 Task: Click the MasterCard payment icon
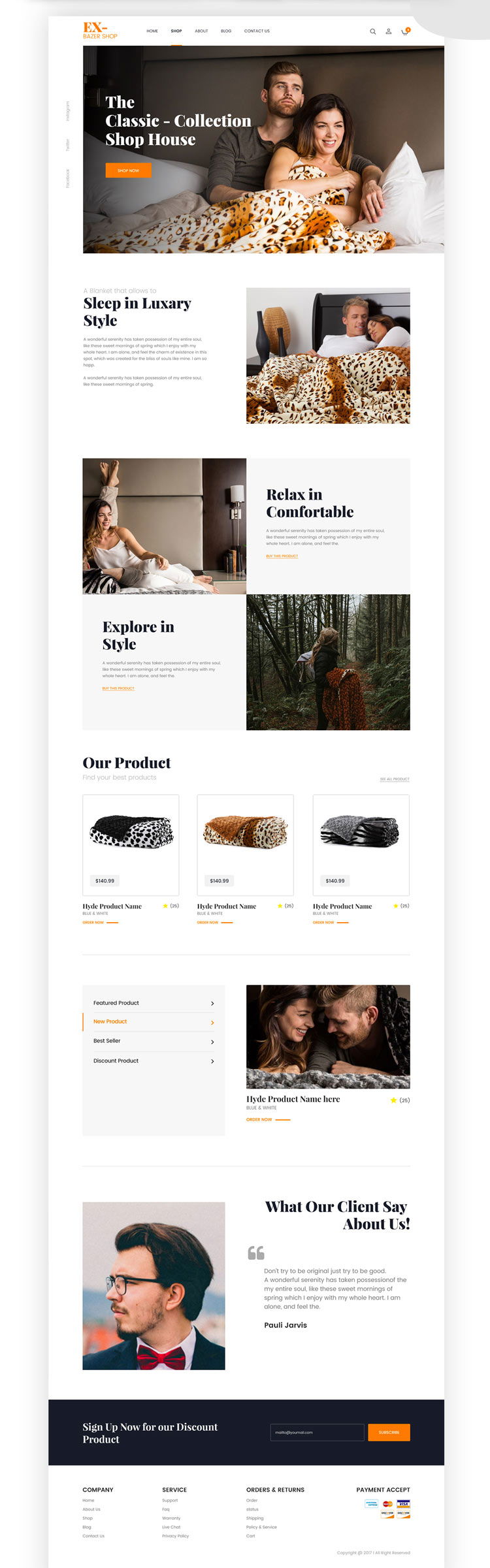[387, 1503]
